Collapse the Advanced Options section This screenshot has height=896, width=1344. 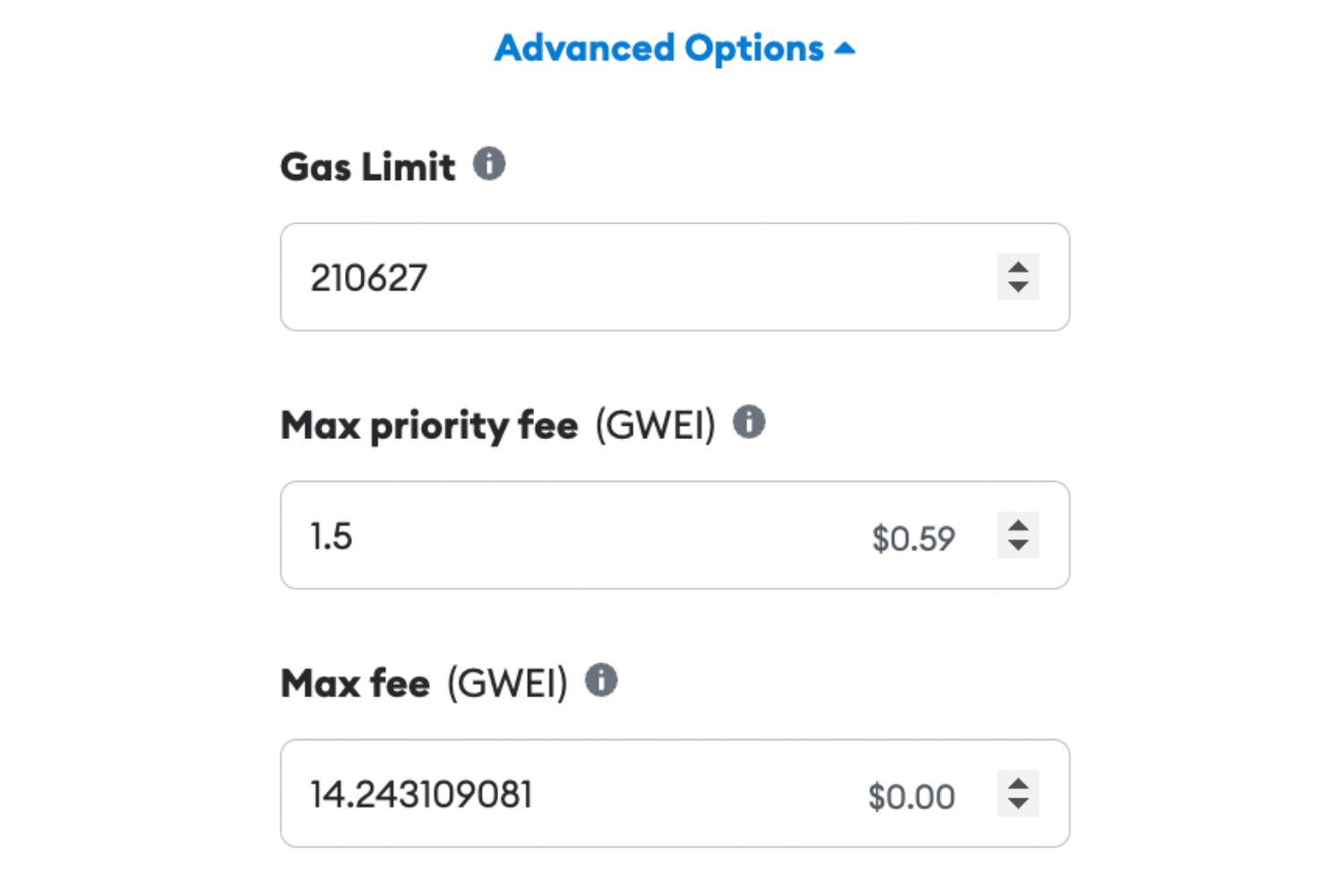click(x=675, y=48)
